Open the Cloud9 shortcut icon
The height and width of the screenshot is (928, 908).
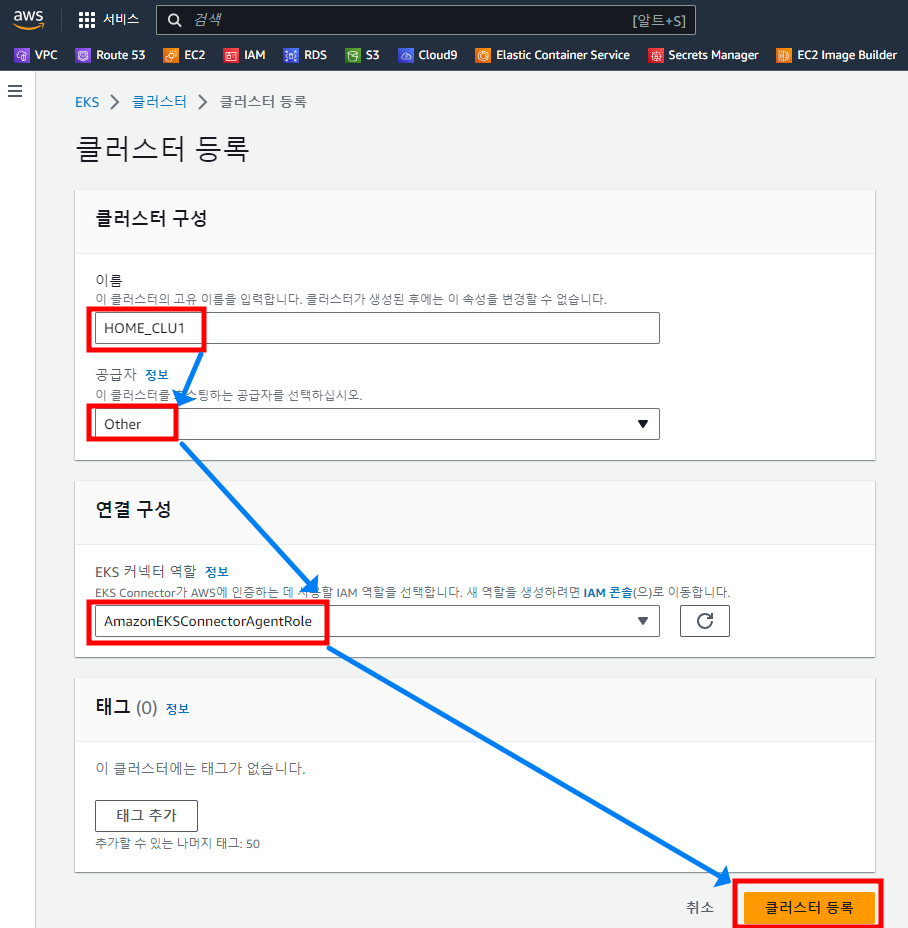(x=405, y=56)
